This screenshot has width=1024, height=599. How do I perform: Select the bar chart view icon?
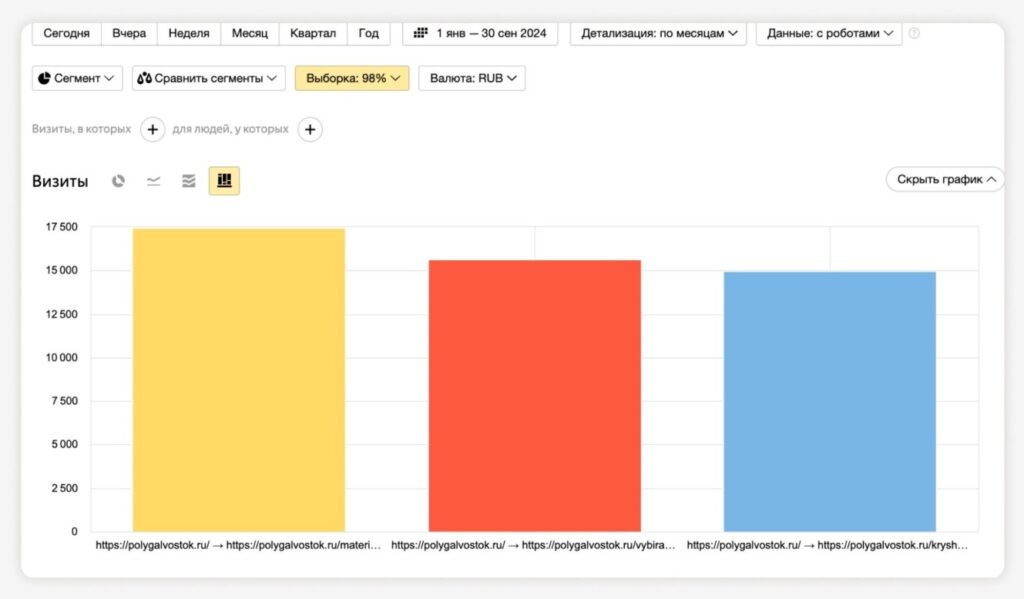224,181
